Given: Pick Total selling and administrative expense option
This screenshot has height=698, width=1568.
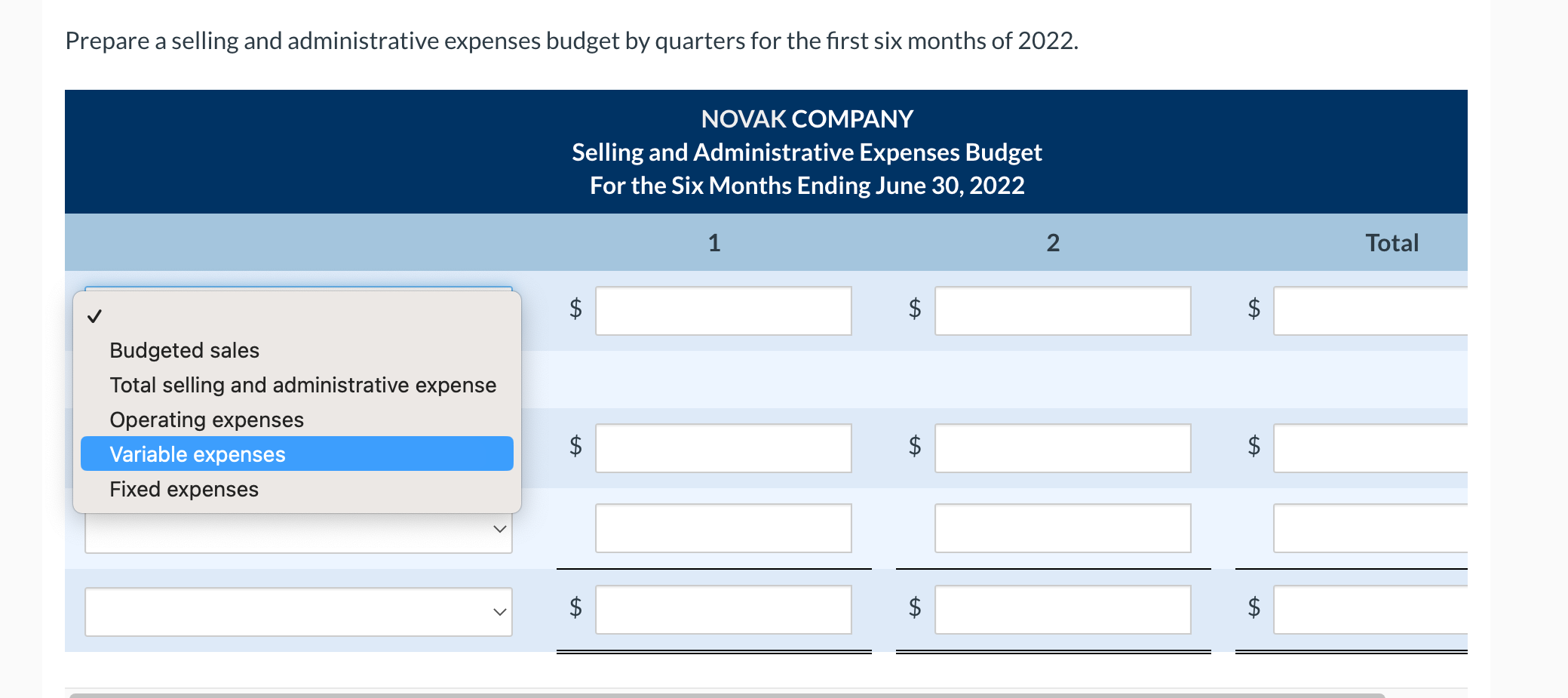Looking at the screenshot, I should (302, 385).
